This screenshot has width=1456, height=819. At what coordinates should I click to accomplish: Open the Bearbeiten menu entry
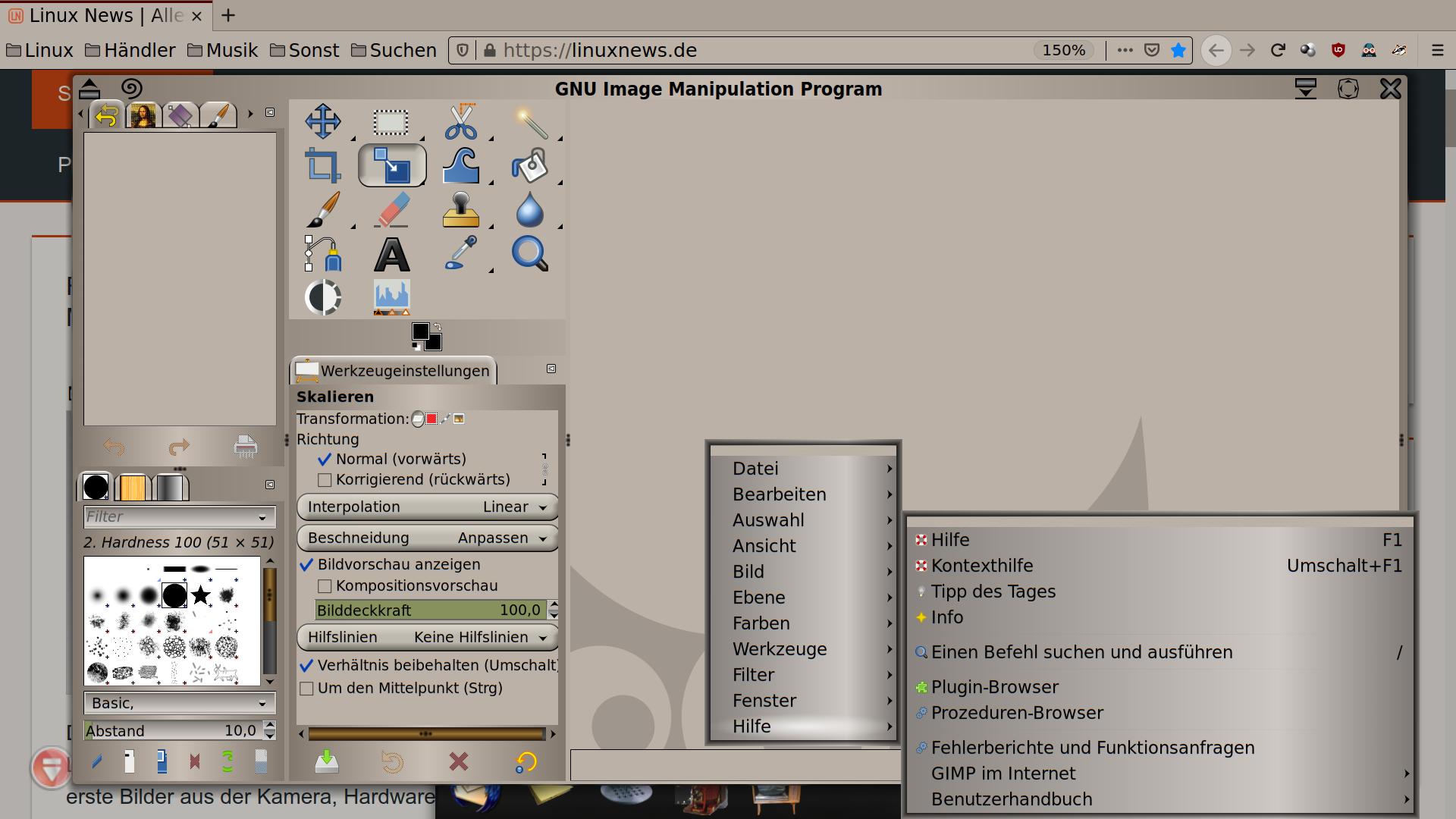point(803,494)
